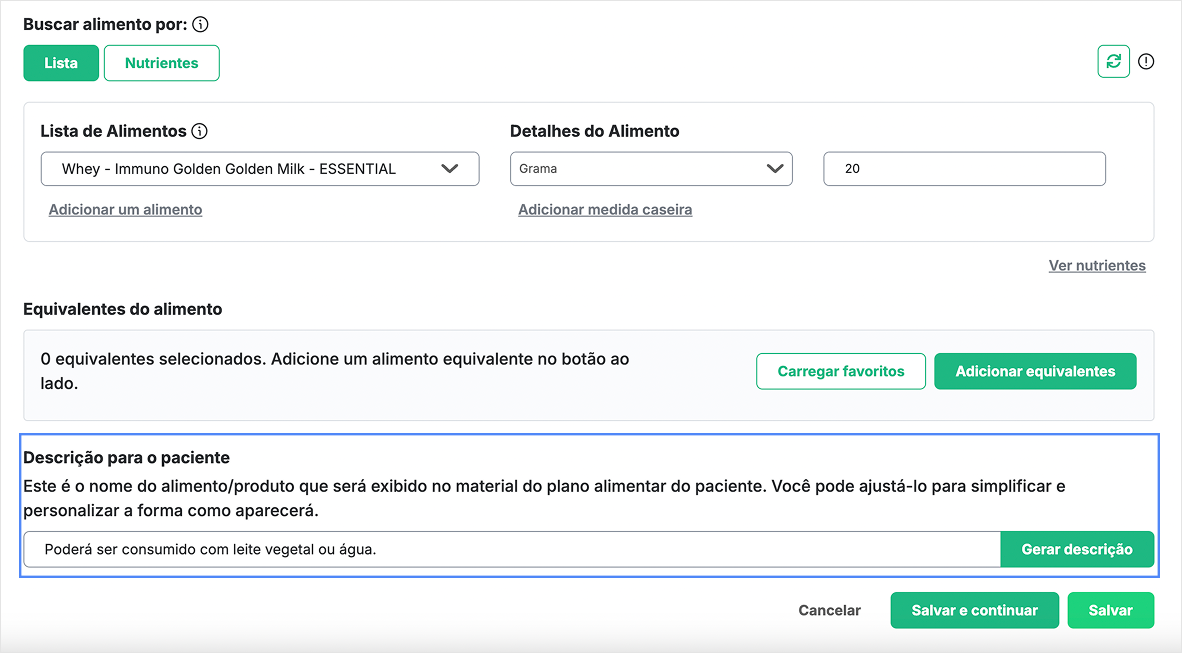Image resolution: width=1182 pixels, height=653 pixels.
Task: Click 'Adicionar um alimento' link
Action: 125,210
